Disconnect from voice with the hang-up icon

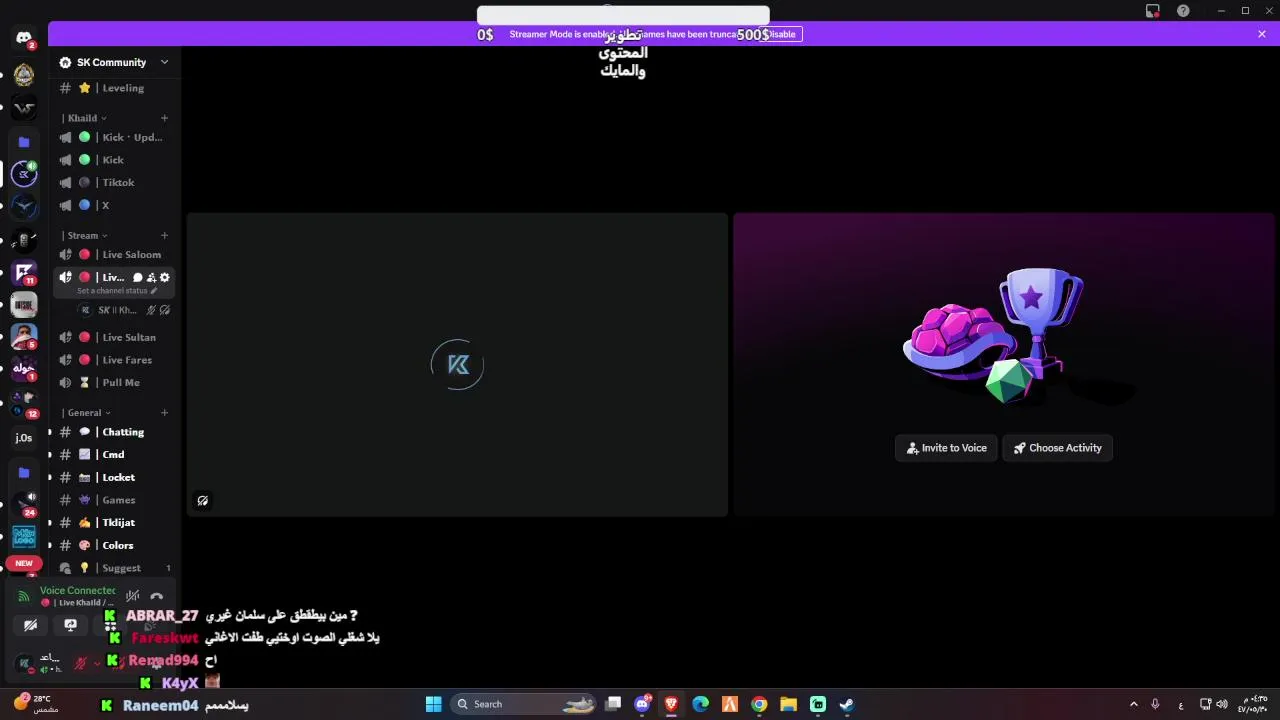tap(156, 596)
